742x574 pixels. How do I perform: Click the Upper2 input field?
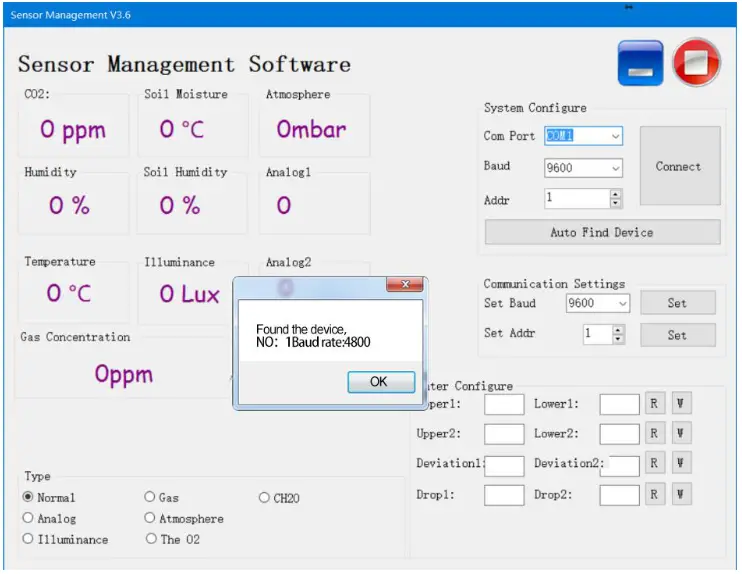pos(504,434)
